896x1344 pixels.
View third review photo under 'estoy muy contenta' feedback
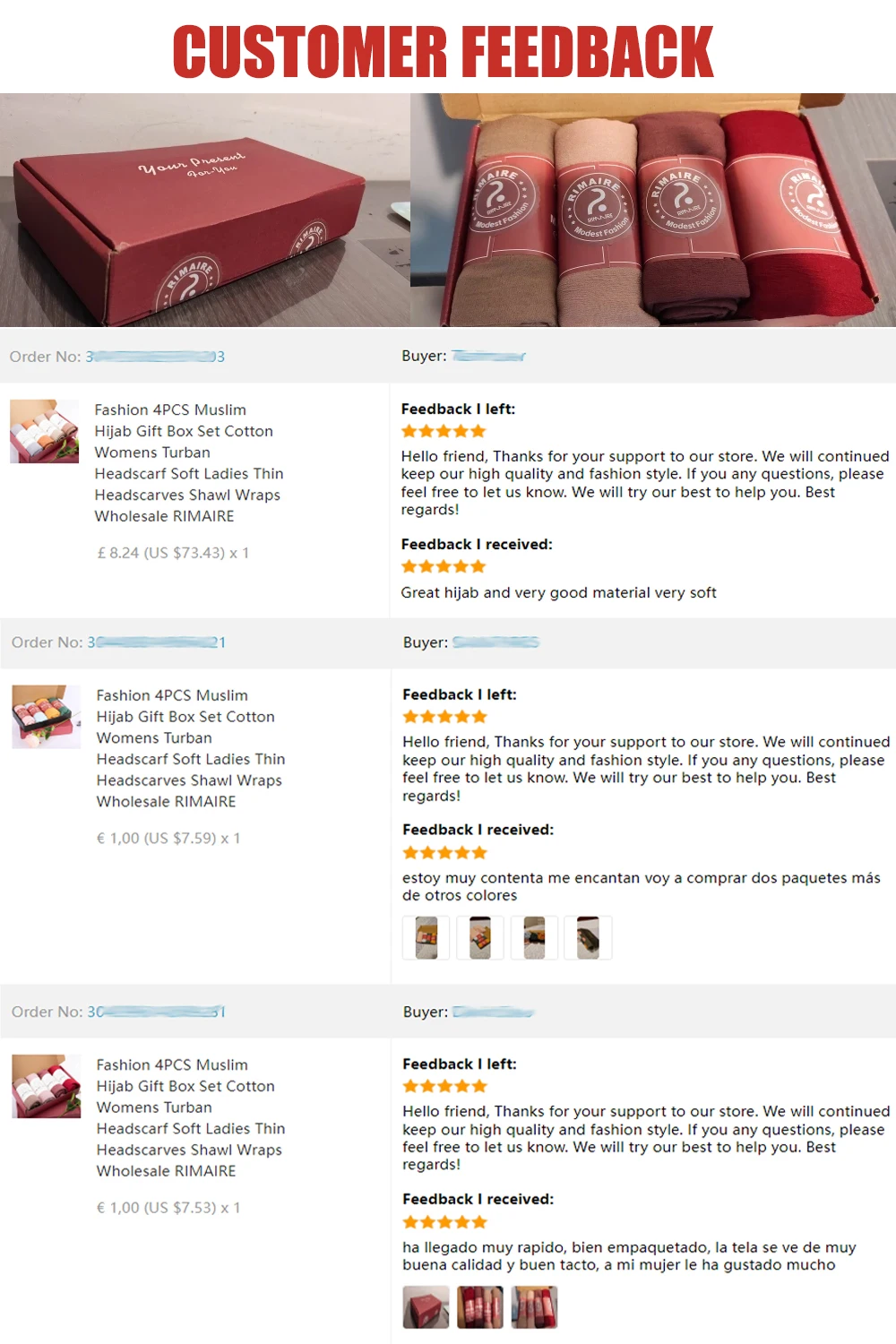point(534,938)
